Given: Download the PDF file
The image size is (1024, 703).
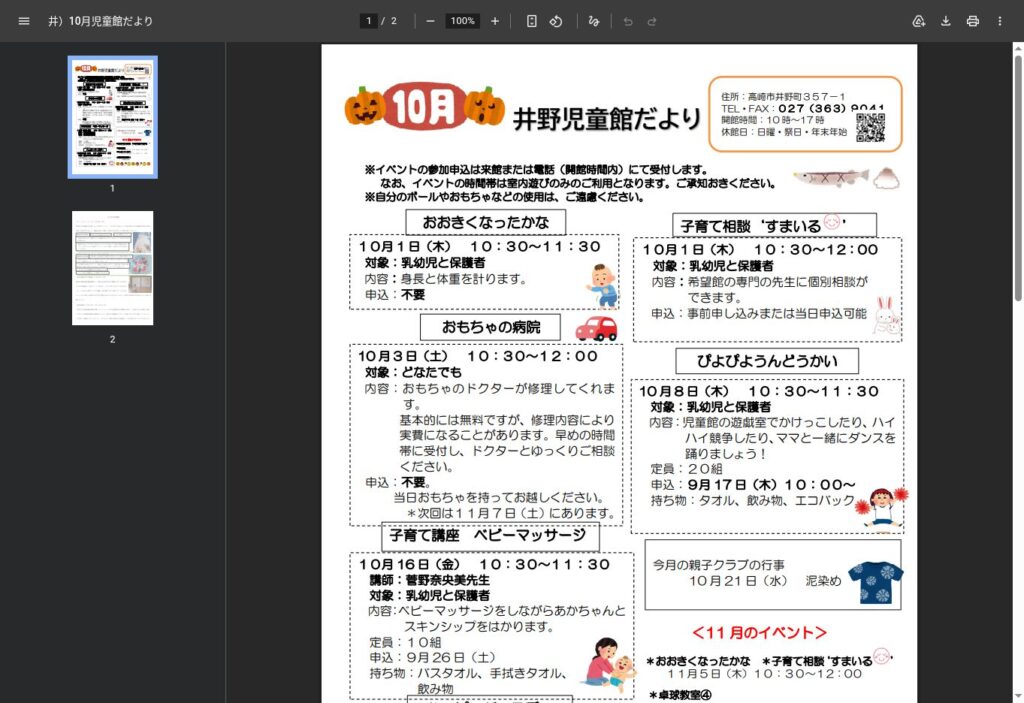Looking at the screenshot, I should (x=946, y=21).
